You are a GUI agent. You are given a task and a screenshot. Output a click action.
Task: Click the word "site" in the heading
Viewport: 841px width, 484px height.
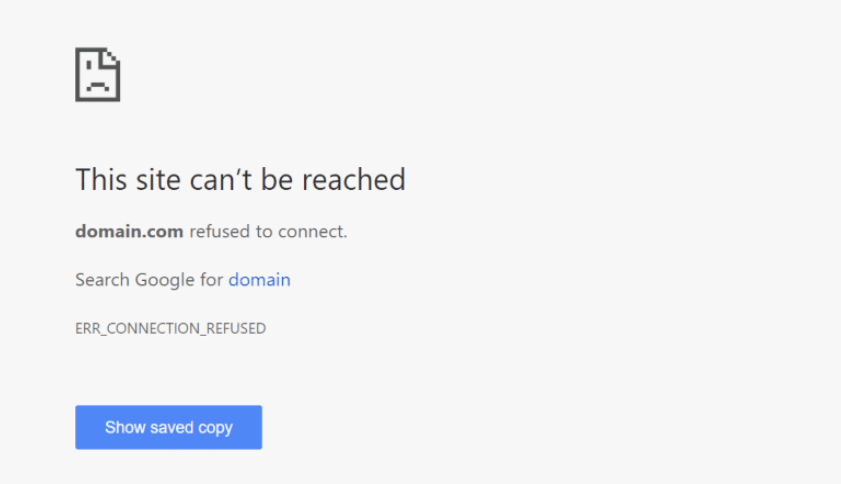tap(159, 179)
